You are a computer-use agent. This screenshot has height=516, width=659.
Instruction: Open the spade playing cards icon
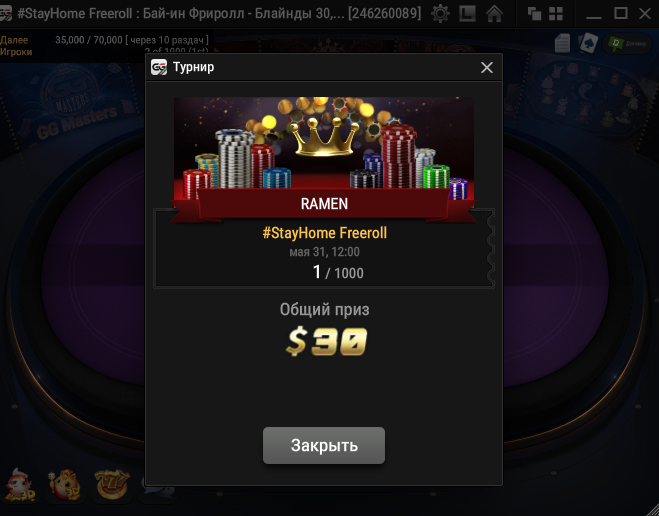click(x=588, y=43)
